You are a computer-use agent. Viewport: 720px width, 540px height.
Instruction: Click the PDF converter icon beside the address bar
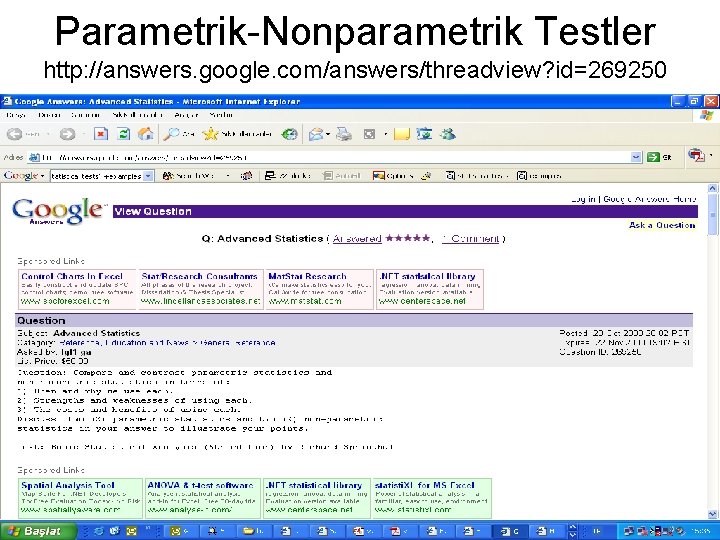[x=697, y=156]
